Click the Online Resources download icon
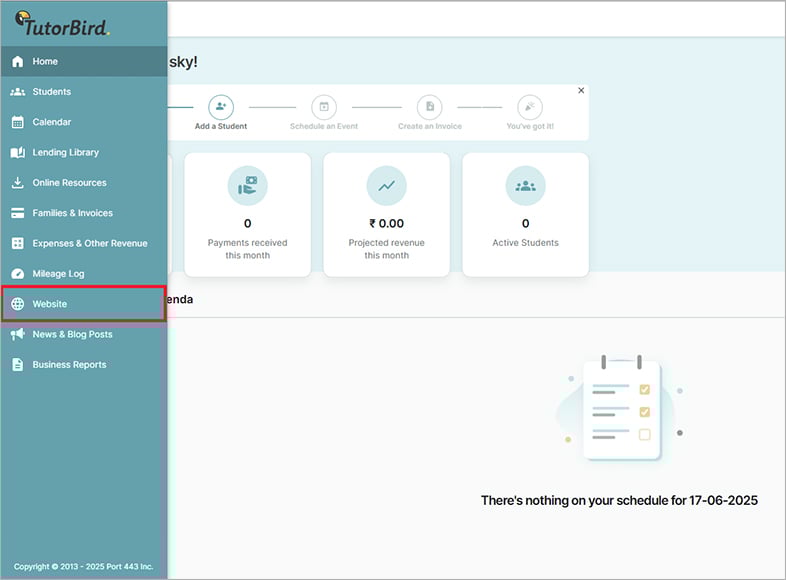 [18, 182]
